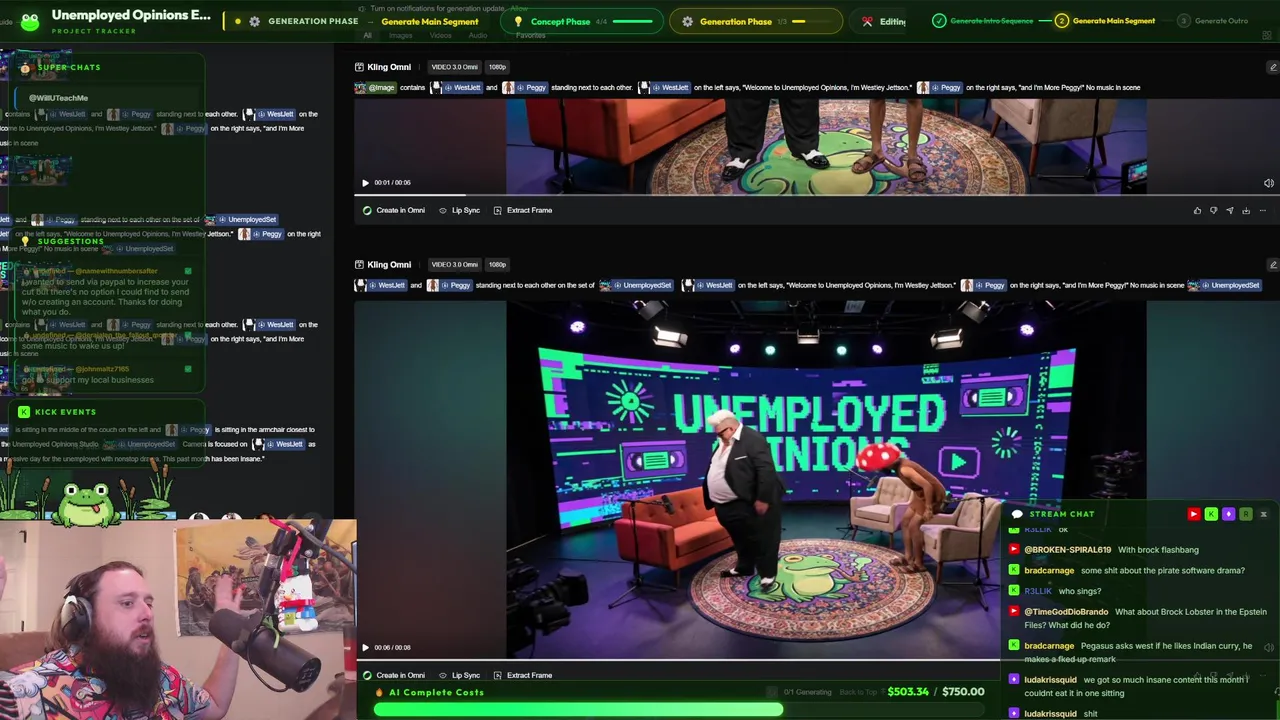This screenshot has width=1280, height=720.
Task: Create in Omni from the first video
Action: [394, 211]
